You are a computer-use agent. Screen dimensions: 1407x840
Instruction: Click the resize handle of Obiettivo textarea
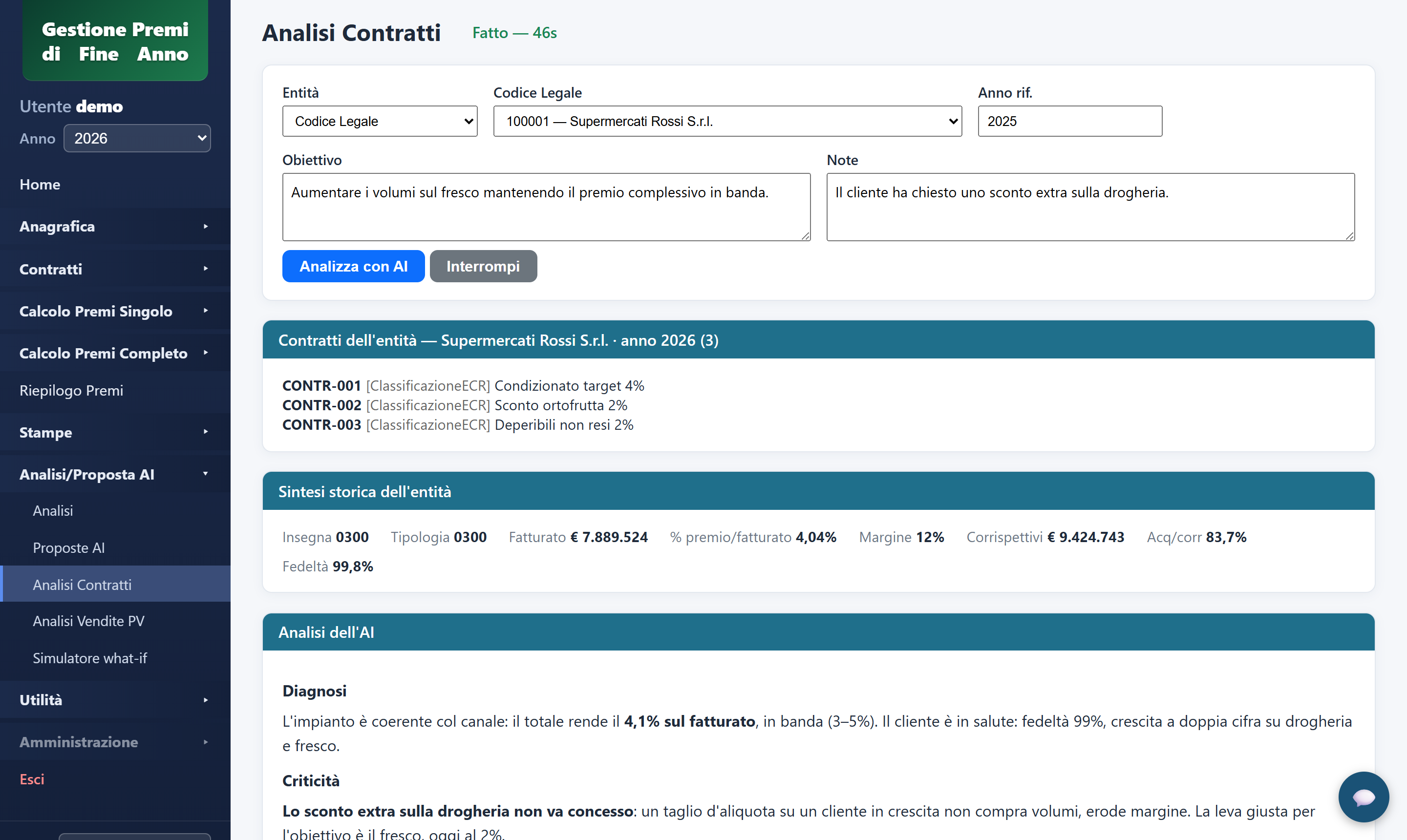tap(805, 236)
